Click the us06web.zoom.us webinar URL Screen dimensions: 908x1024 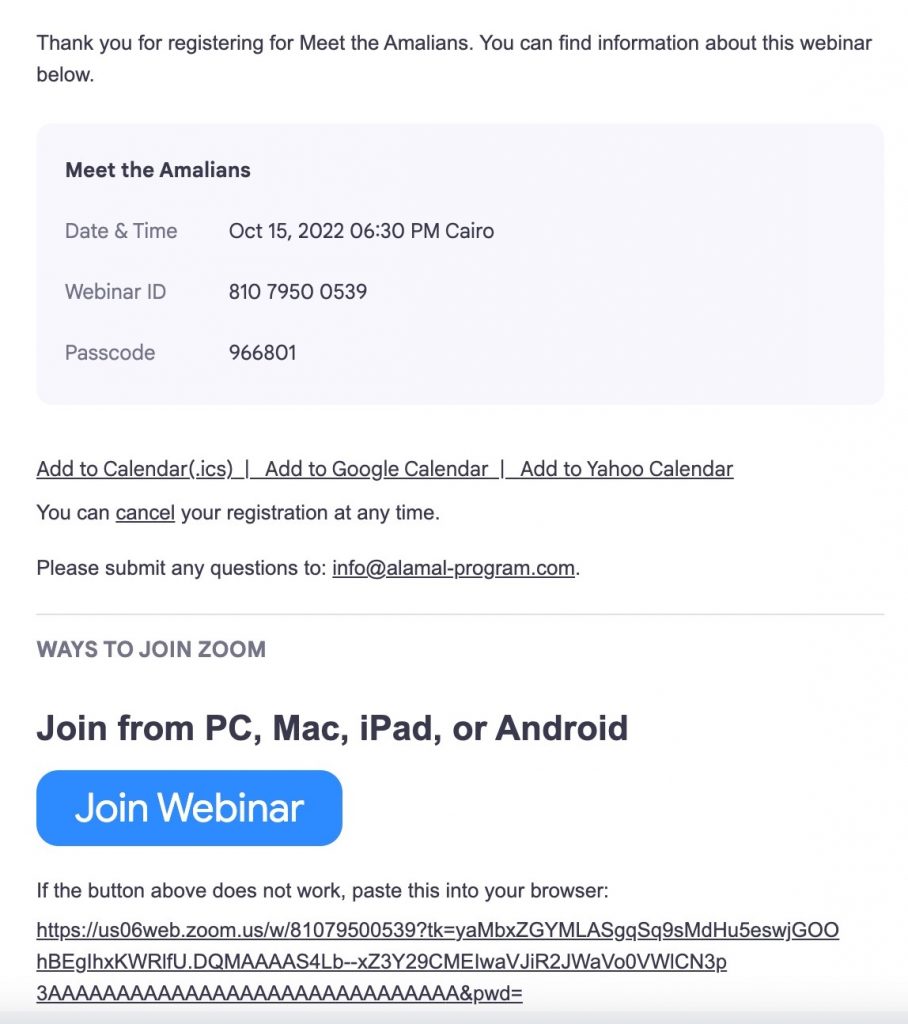click(437, 931)
